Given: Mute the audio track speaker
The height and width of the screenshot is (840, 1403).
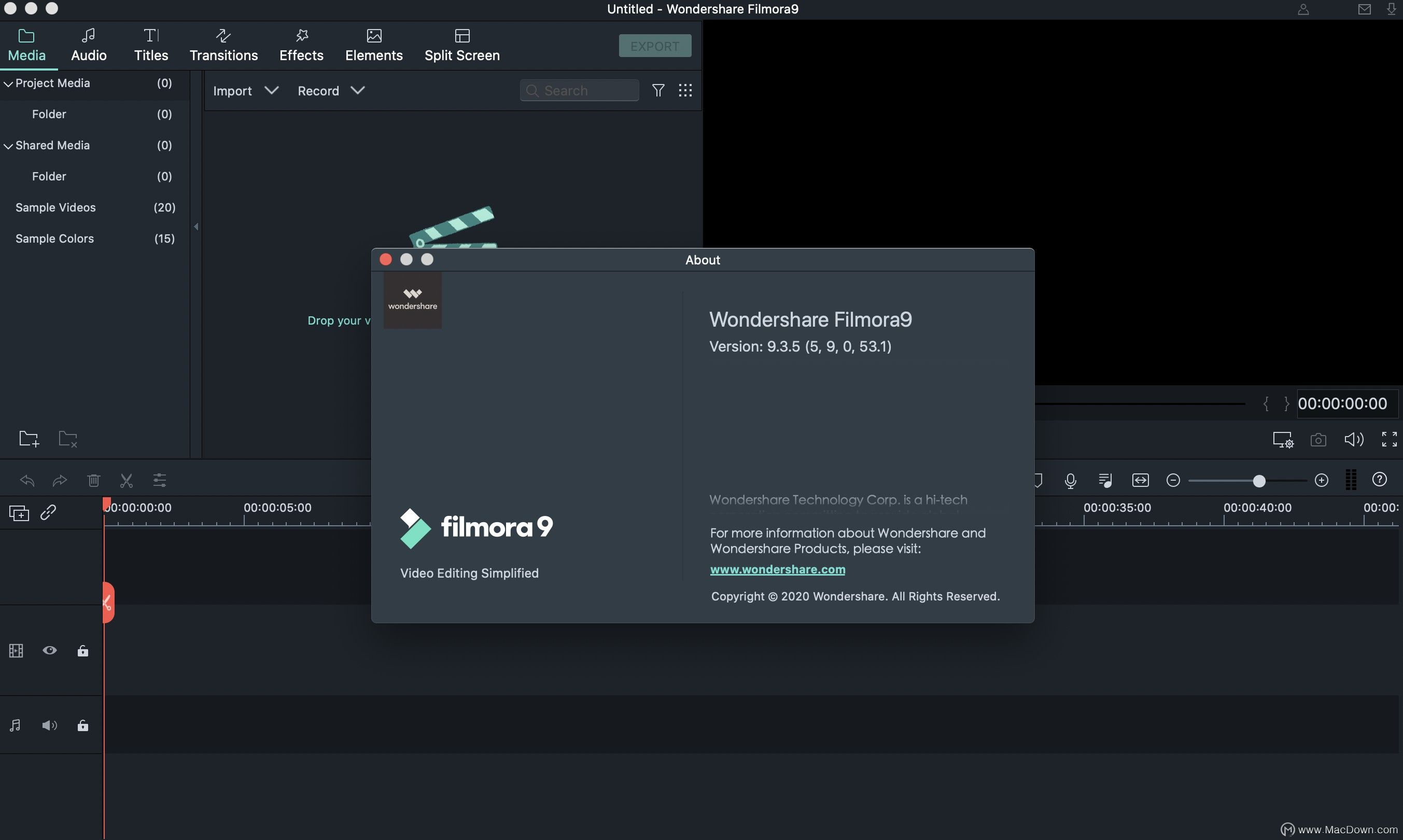Looking at the screenshot, I should coord(50,725).
